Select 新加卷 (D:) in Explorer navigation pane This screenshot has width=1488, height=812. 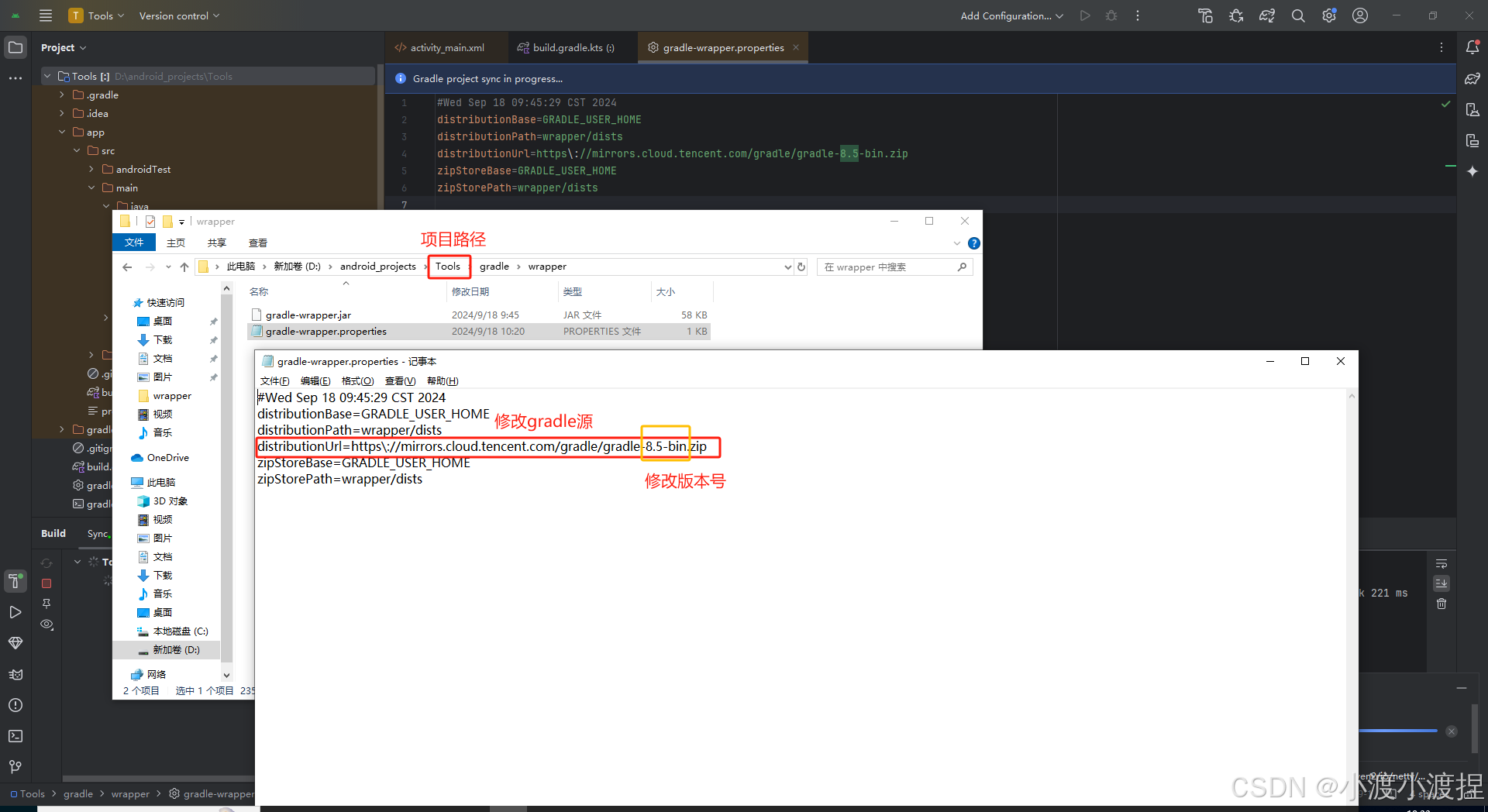point(176,649)
